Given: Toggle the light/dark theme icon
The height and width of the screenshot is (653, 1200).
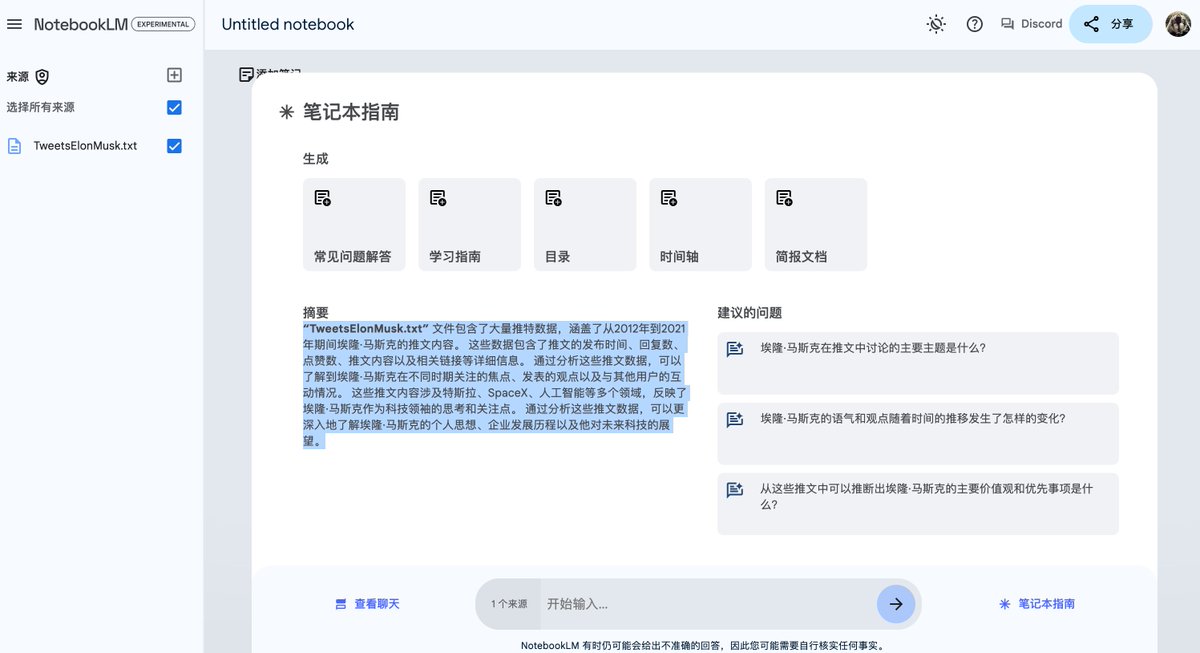Looking at the screenshot, I should 936,24.
